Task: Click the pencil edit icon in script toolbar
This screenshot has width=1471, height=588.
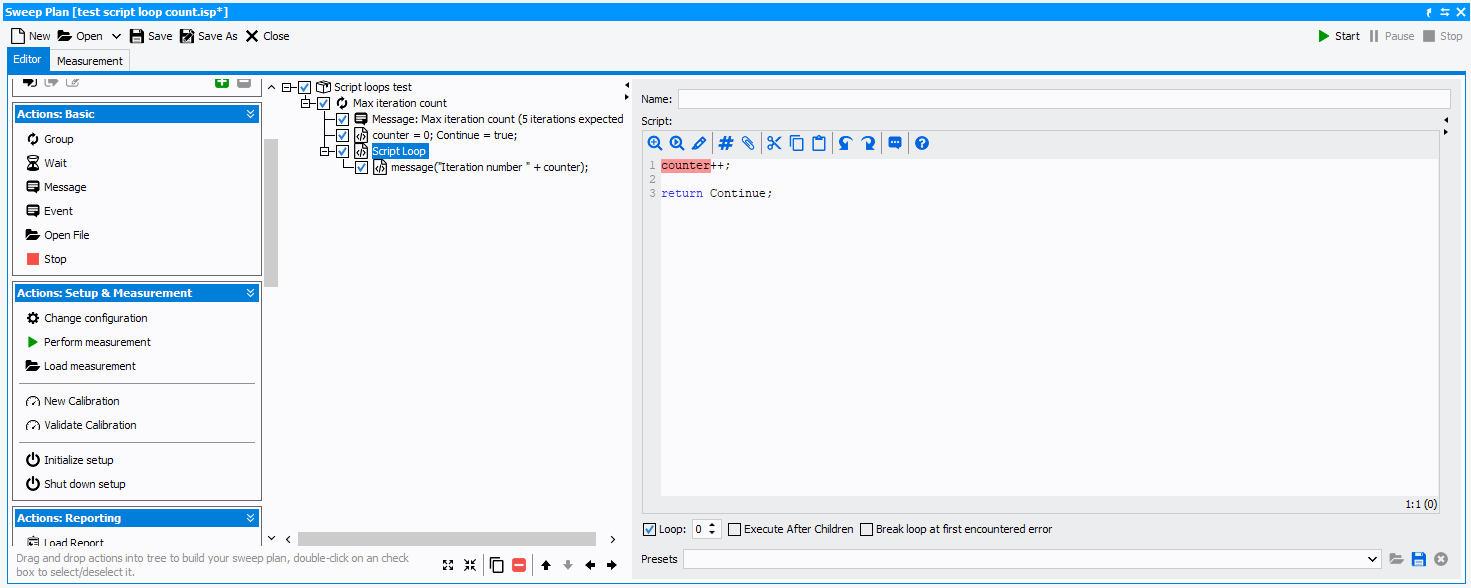Action: click(x=699, y=143)
